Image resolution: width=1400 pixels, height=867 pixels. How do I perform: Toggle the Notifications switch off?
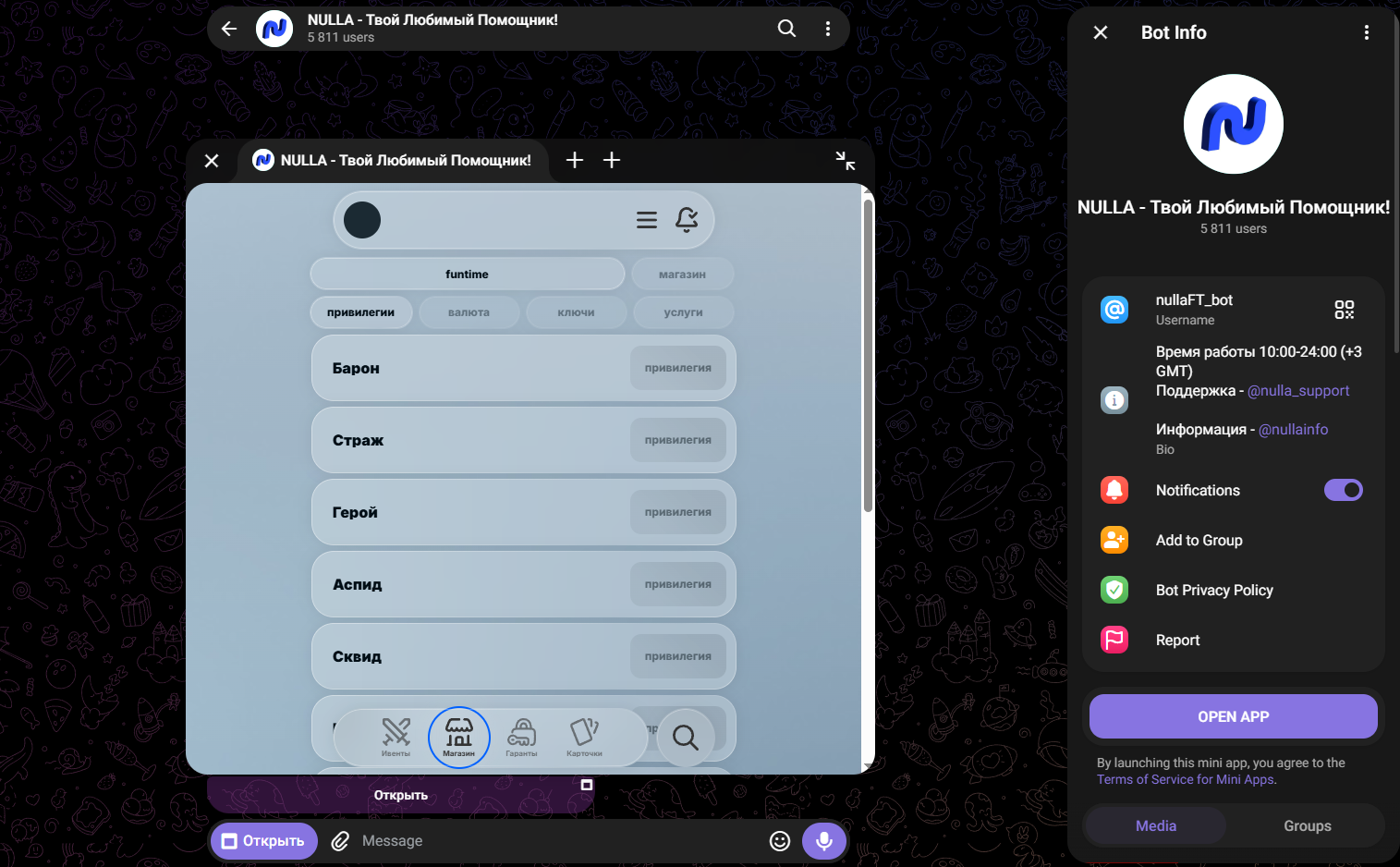[x=1344, y=490]
